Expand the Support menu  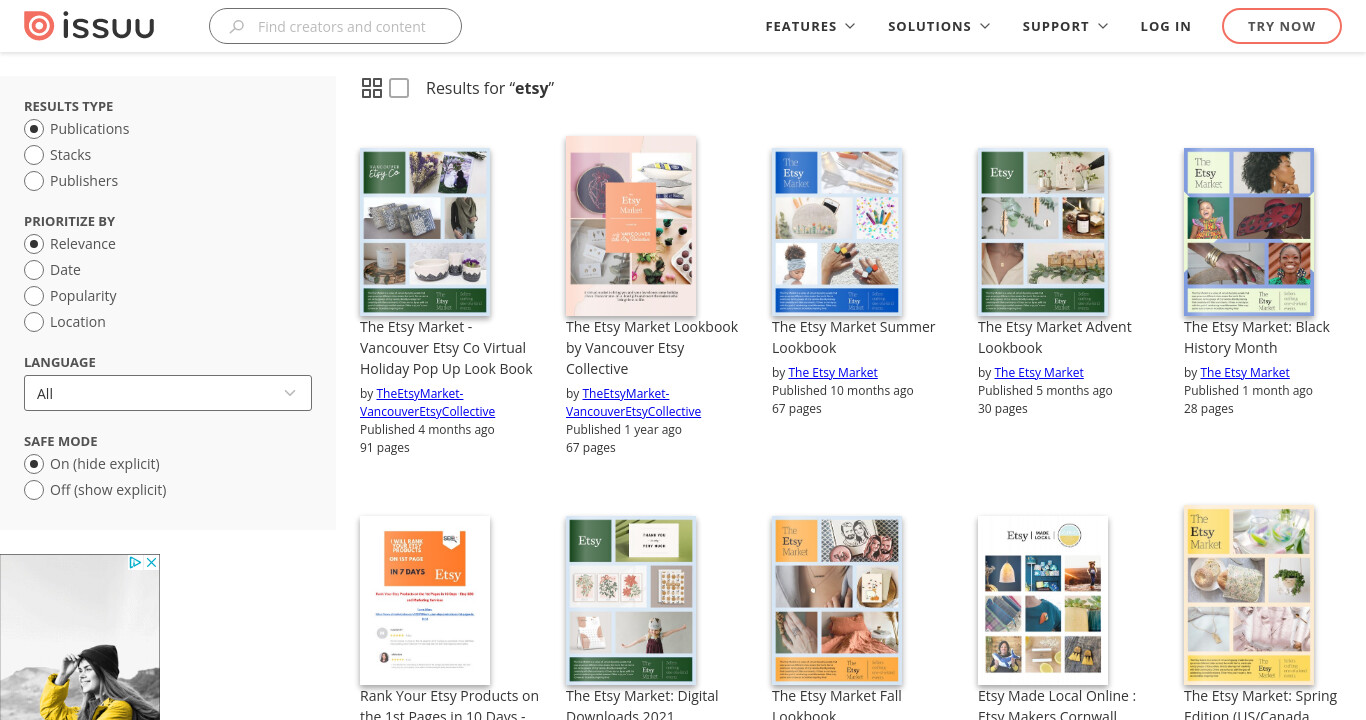[x=1065, y=26]
